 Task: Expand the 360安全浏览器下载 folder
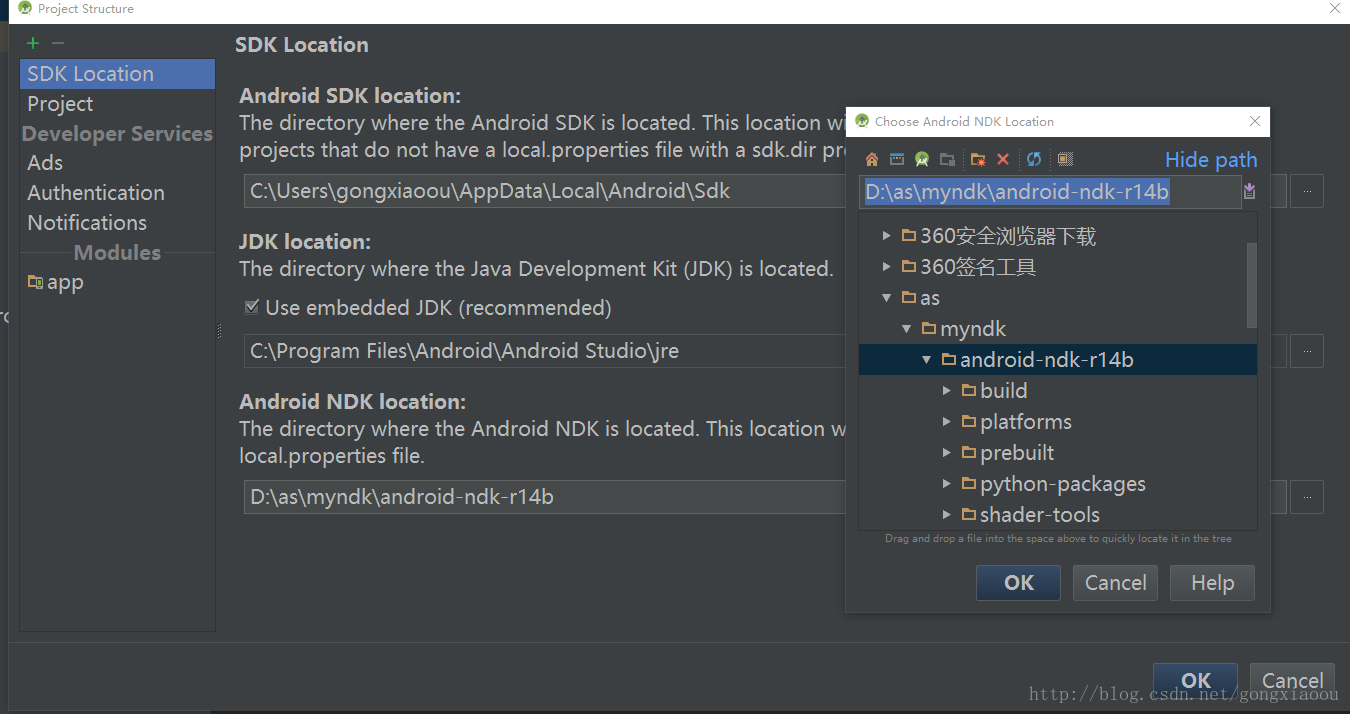(886, 236)
